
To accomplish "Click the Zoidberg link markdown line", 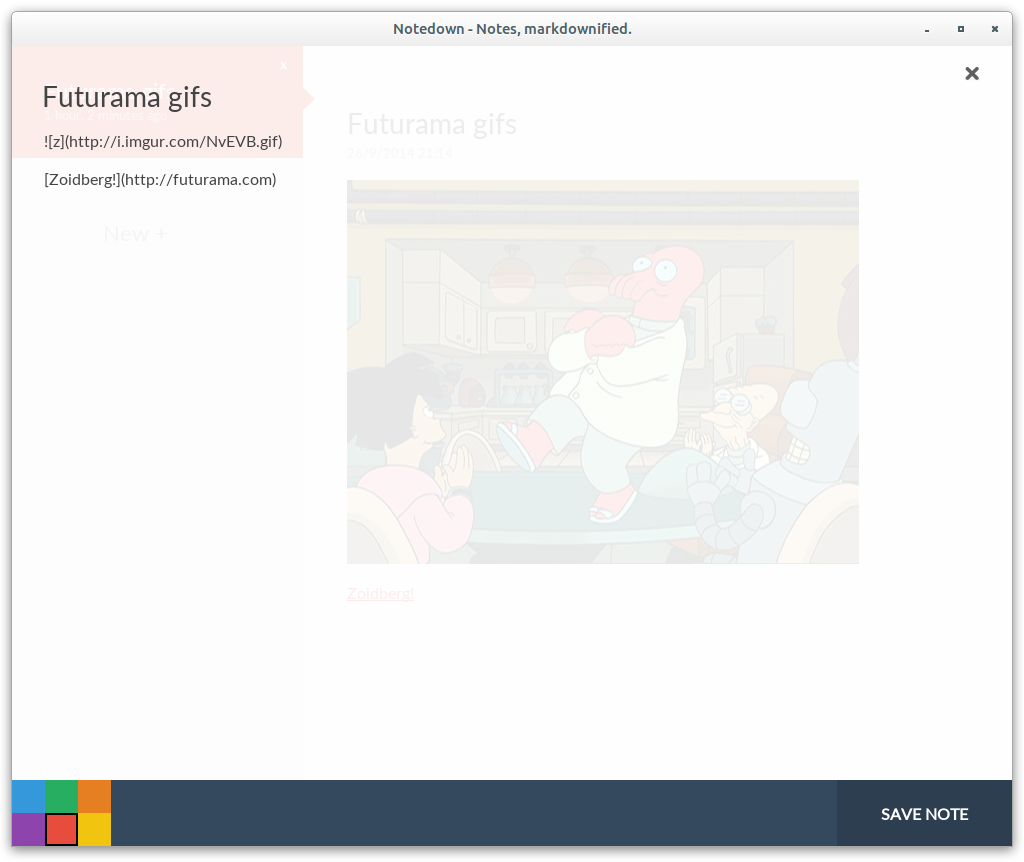I will pos(160,180).
